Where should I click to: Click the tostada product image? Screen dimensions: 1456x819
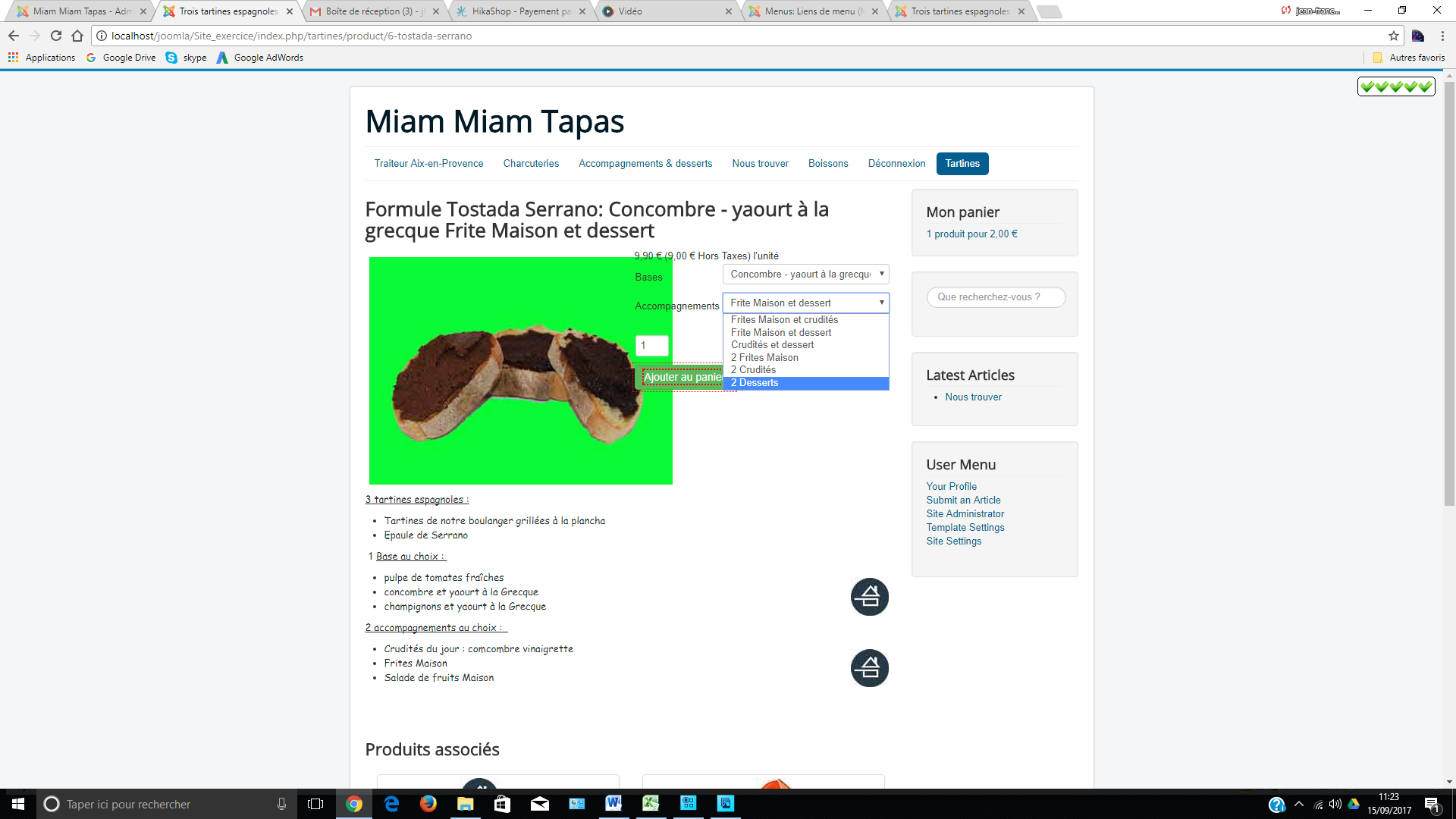[x=520, y=371]
